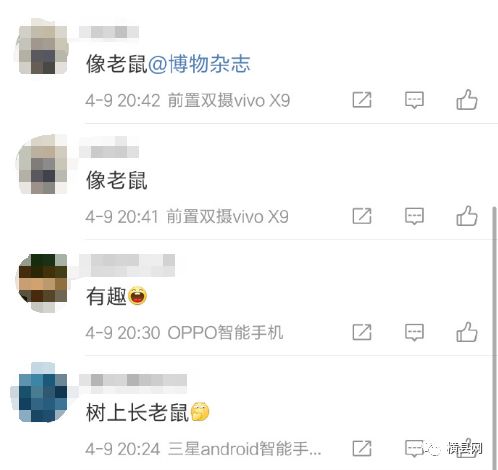The width and height of the screenshot is (498, 470).
Task: Like the '有趣' comment
Action: [x=467, y=332]
